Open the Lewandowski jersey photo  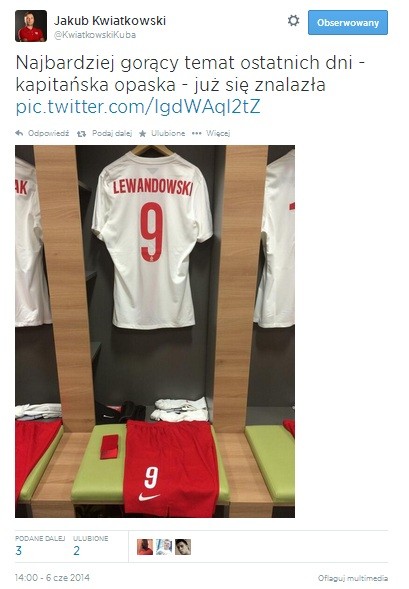[155, 331]
